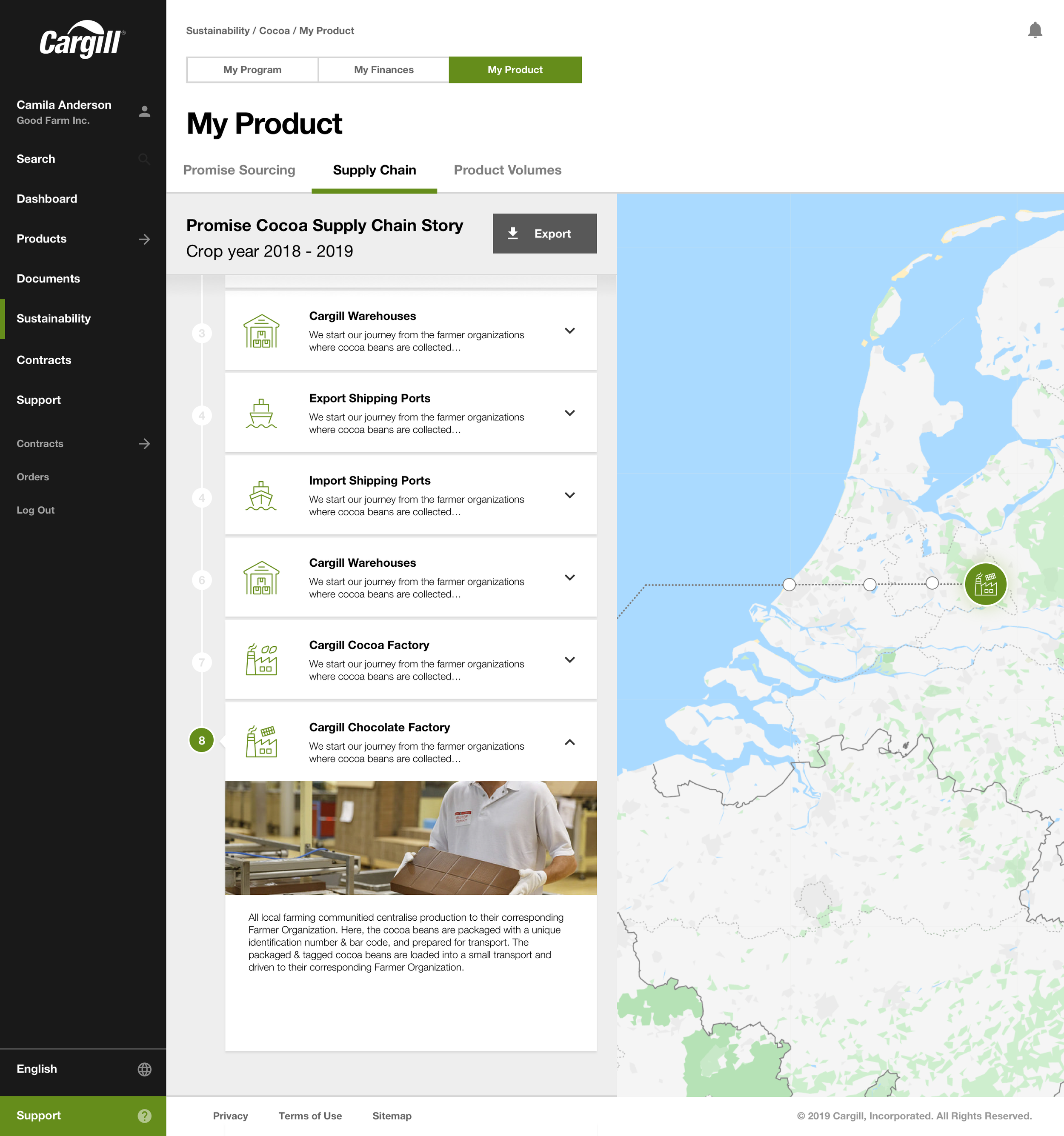The image size is (1064, 1136).
Task: Click the ship icon for Import Shipping Ports
Action: [x=261, y=495]
